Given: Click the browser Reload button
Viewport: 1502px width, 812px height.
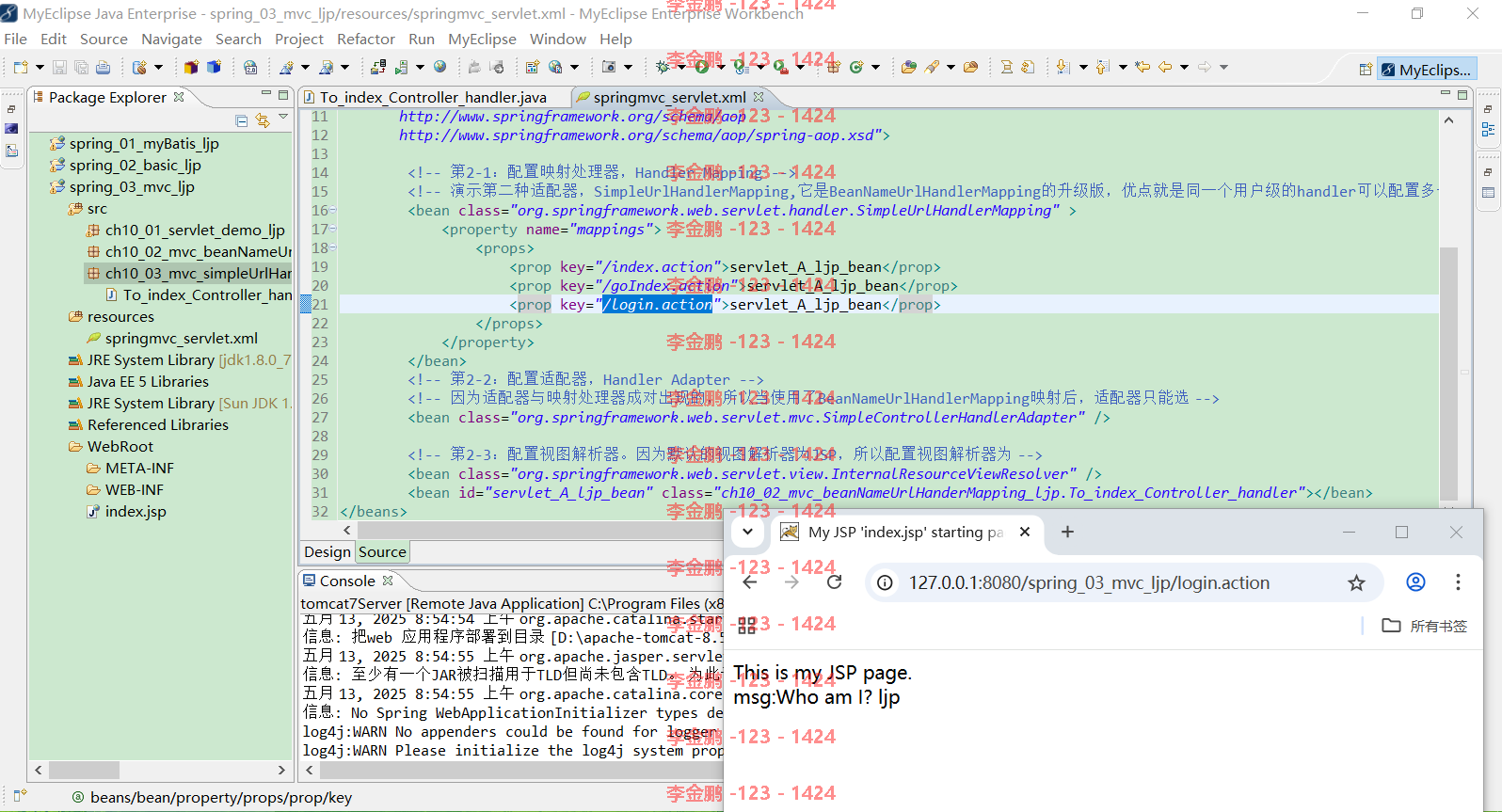Looking at the screenshot, I should pyautogui.click(x=834, y=582).
